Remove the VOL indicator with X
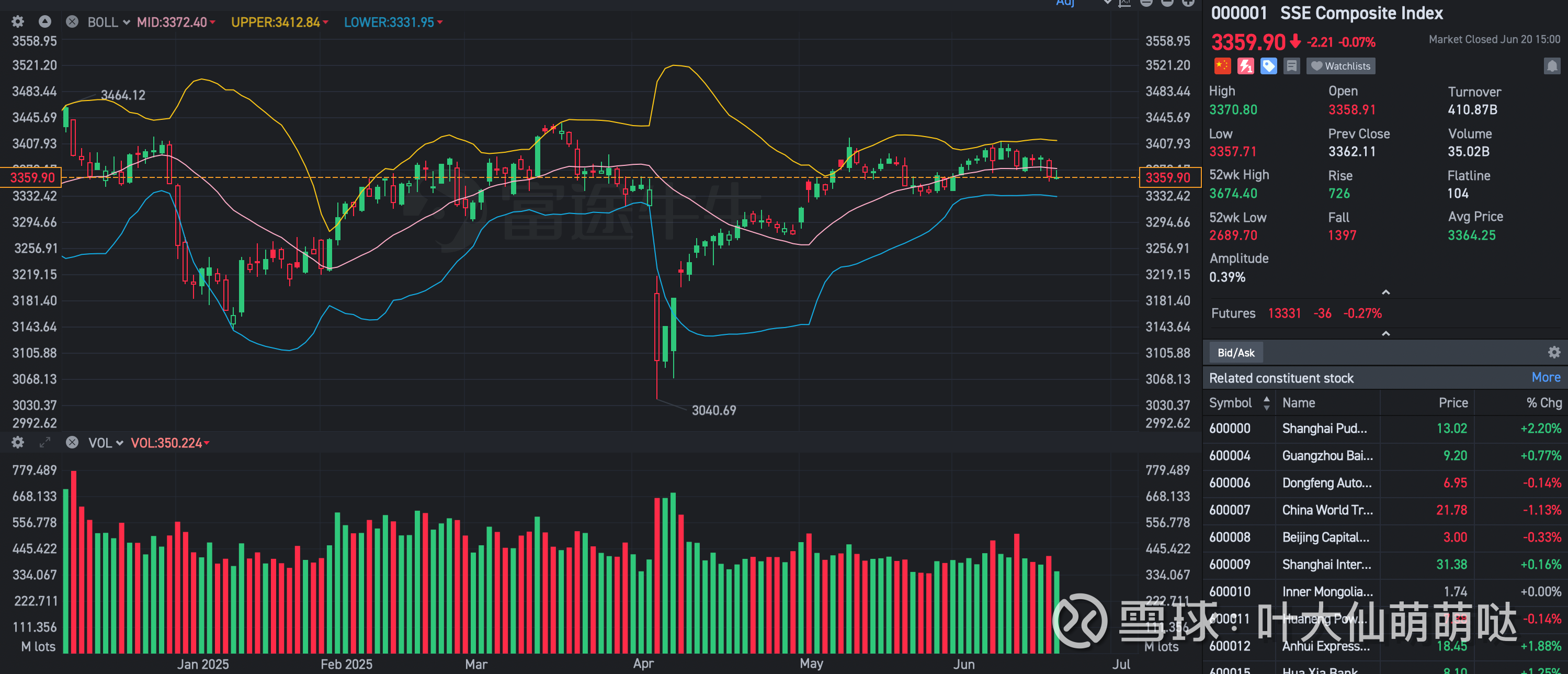The height and width of the screenshot is (674, 1568). pyautogui.click(x=72, y=443)
